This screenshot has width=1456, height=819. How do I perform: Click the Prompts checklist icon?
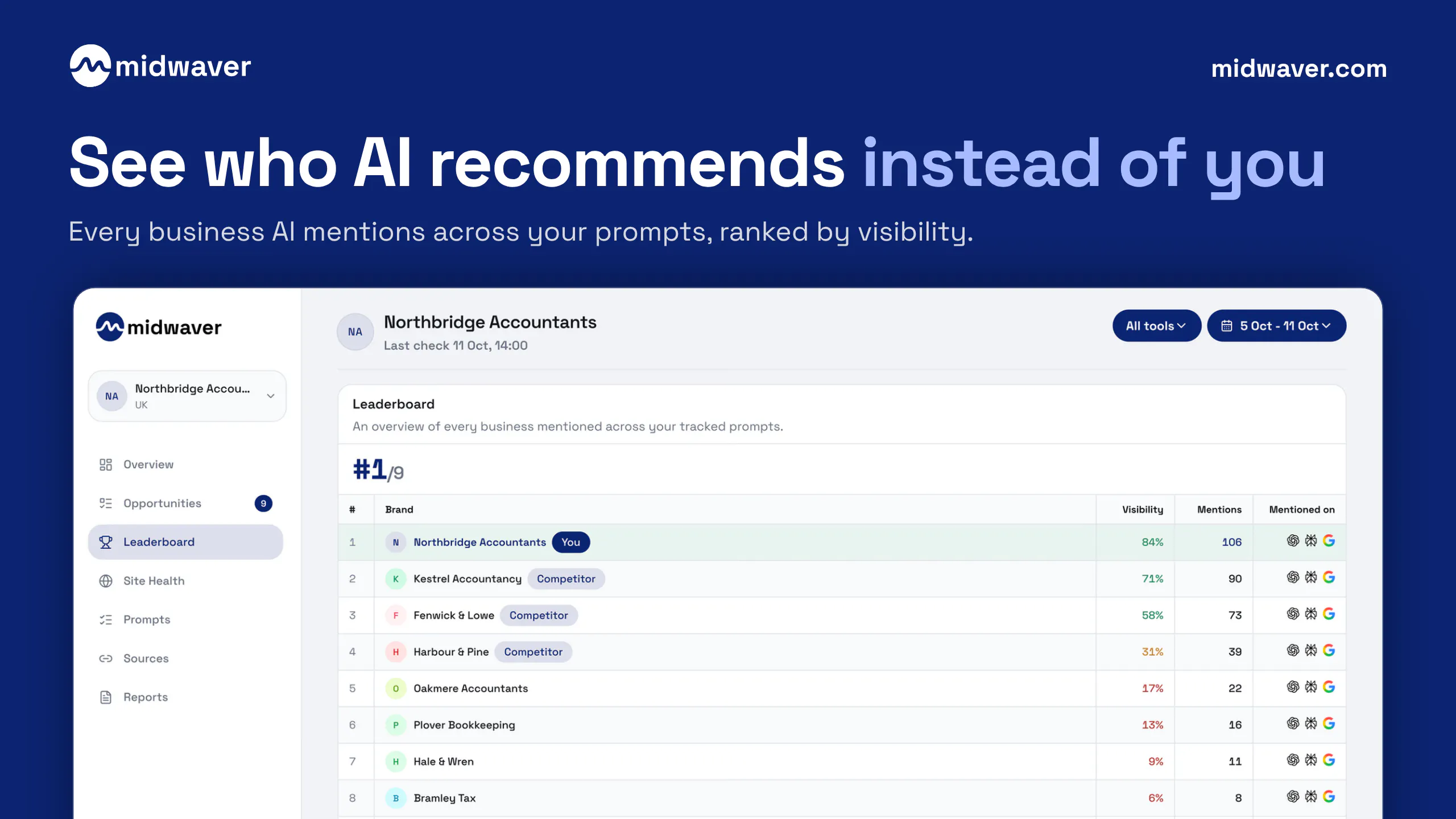[106, 619]
